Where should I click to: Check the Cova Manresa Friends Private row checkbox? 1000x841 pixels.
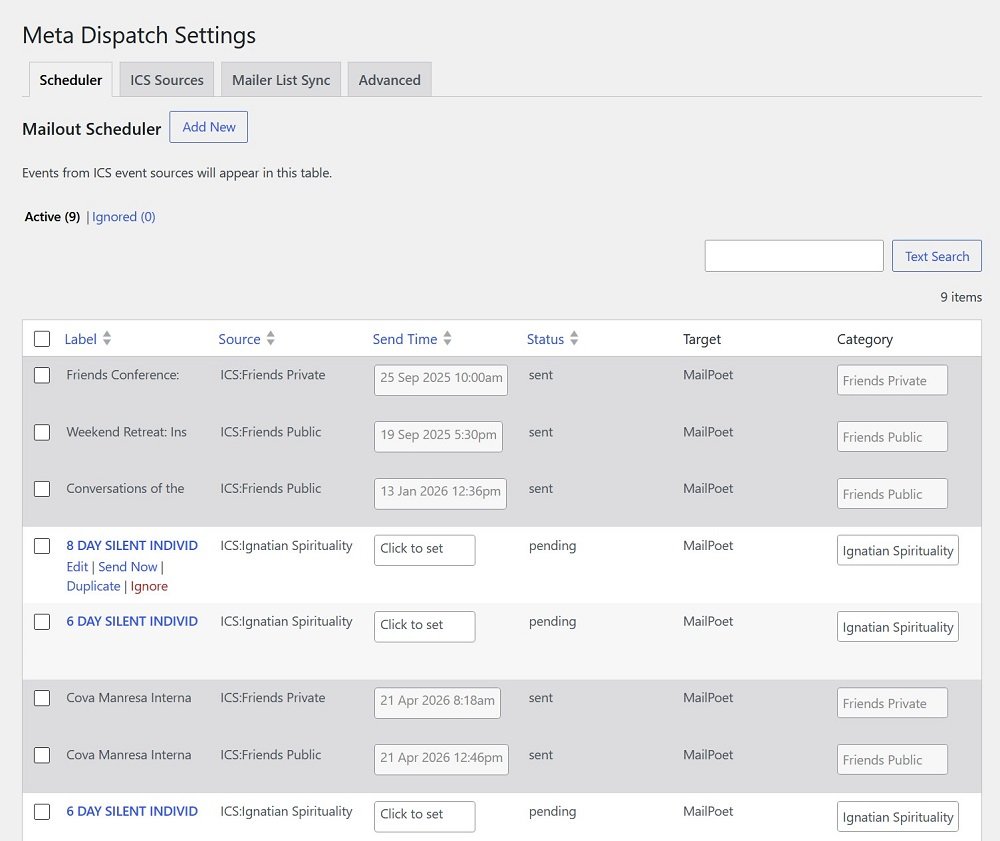click(42, 698)
